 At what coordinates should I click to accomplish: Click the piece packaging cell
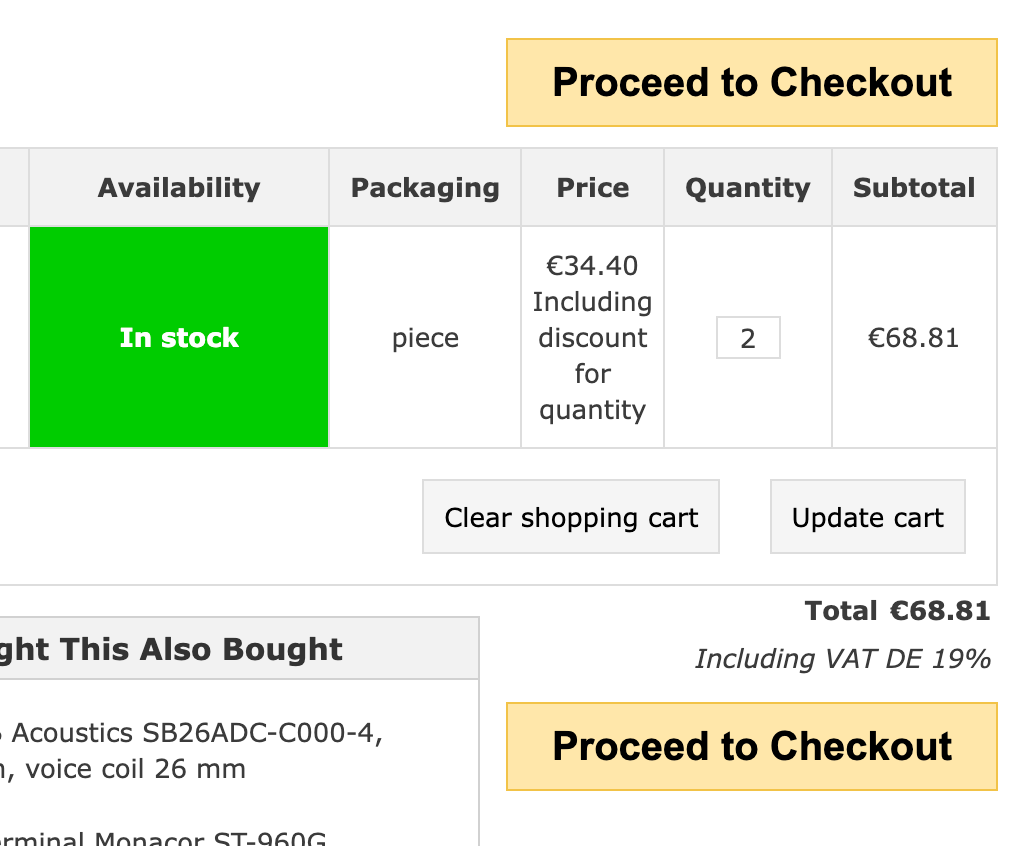click(x=425, y=337)
